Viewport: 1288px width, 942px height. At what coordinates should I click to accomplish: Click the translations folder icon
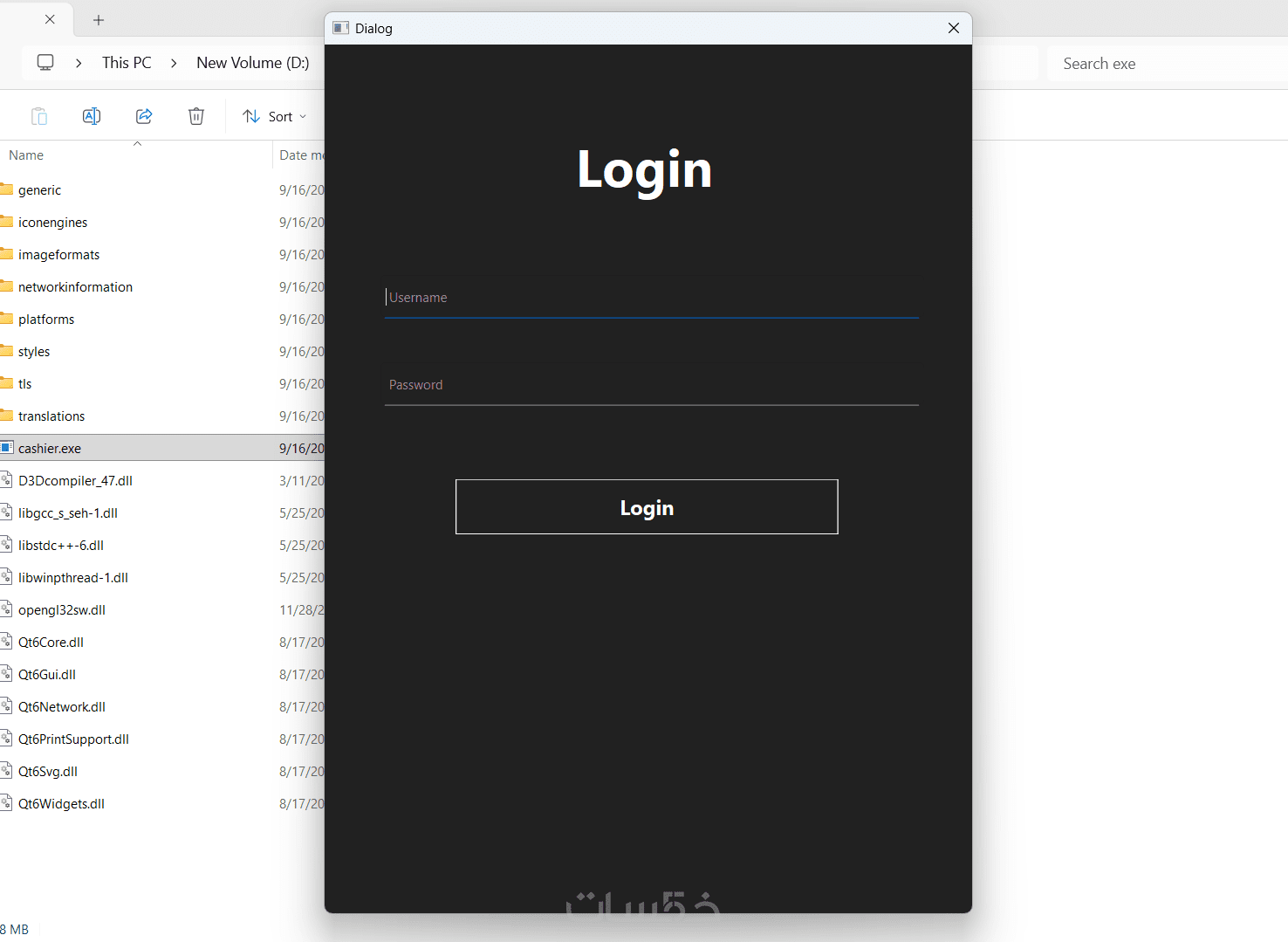tap(6, 415)
